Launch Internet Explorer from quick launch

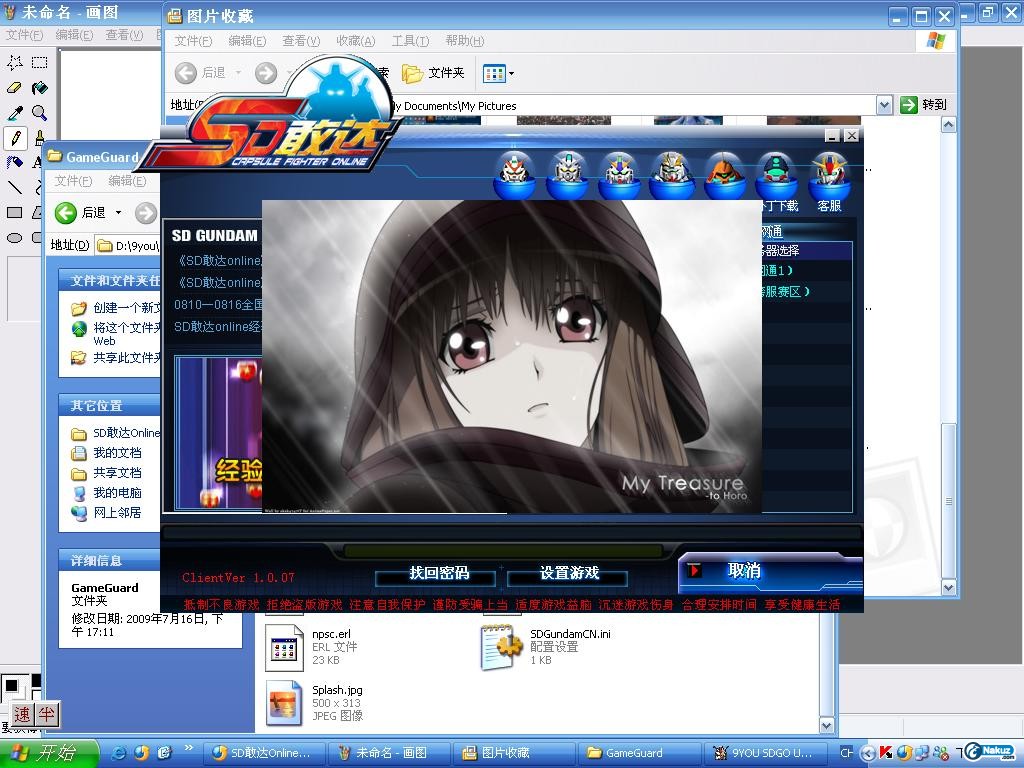(x=120, y=753)
